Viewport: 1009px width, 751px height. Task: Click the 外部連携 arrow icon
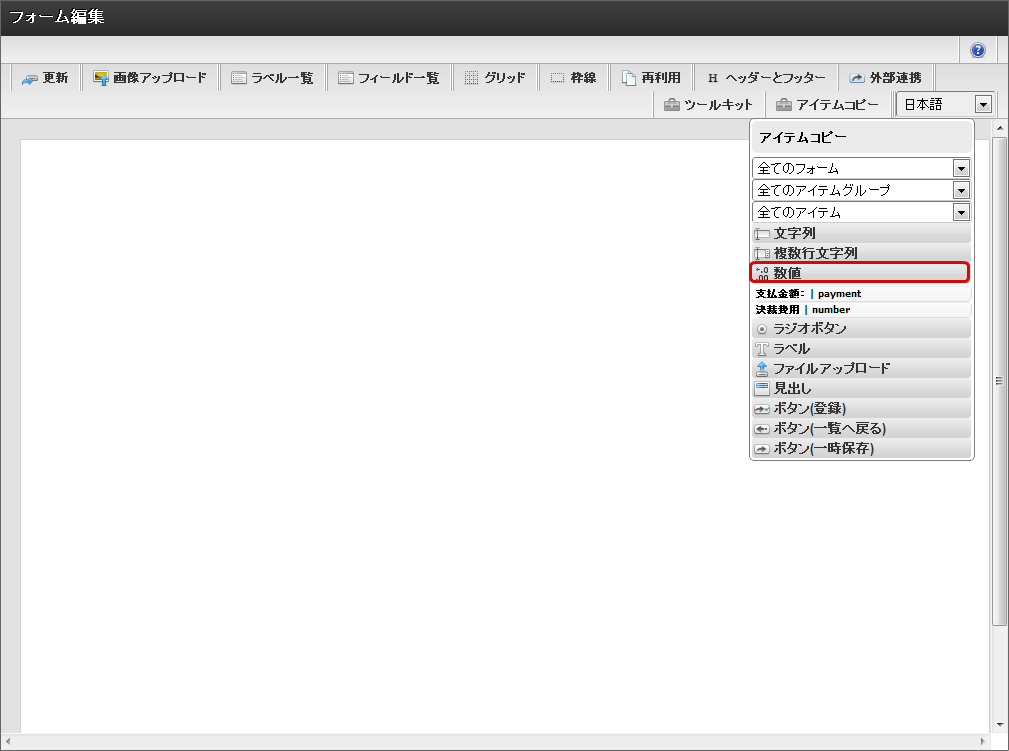pyautogui.click(x=856, y=78)
